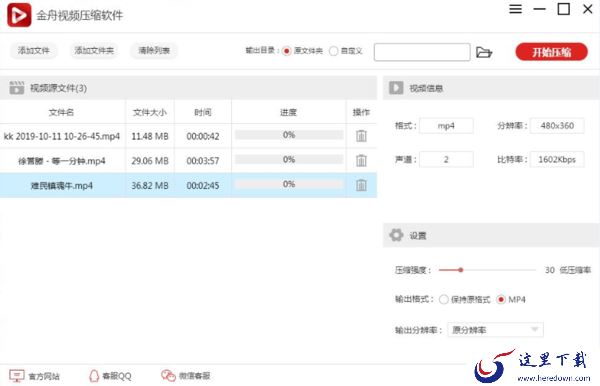Open the 微信客服 link

[x=194, y=376]
